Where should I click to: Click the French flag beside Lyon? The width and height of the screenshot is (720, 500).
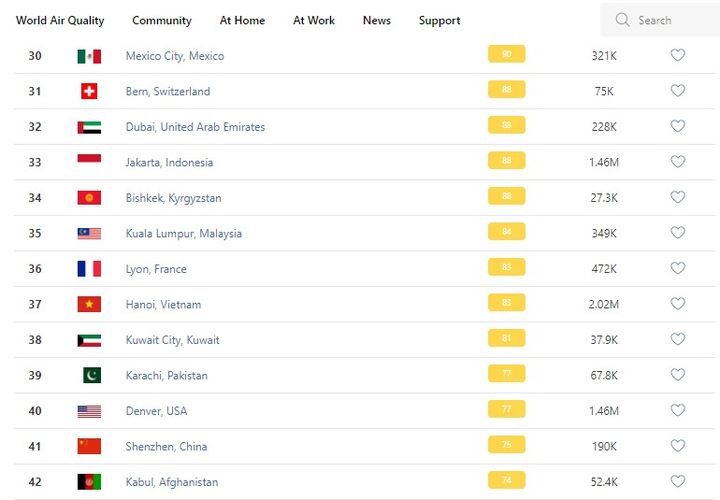tap(89, 269)
